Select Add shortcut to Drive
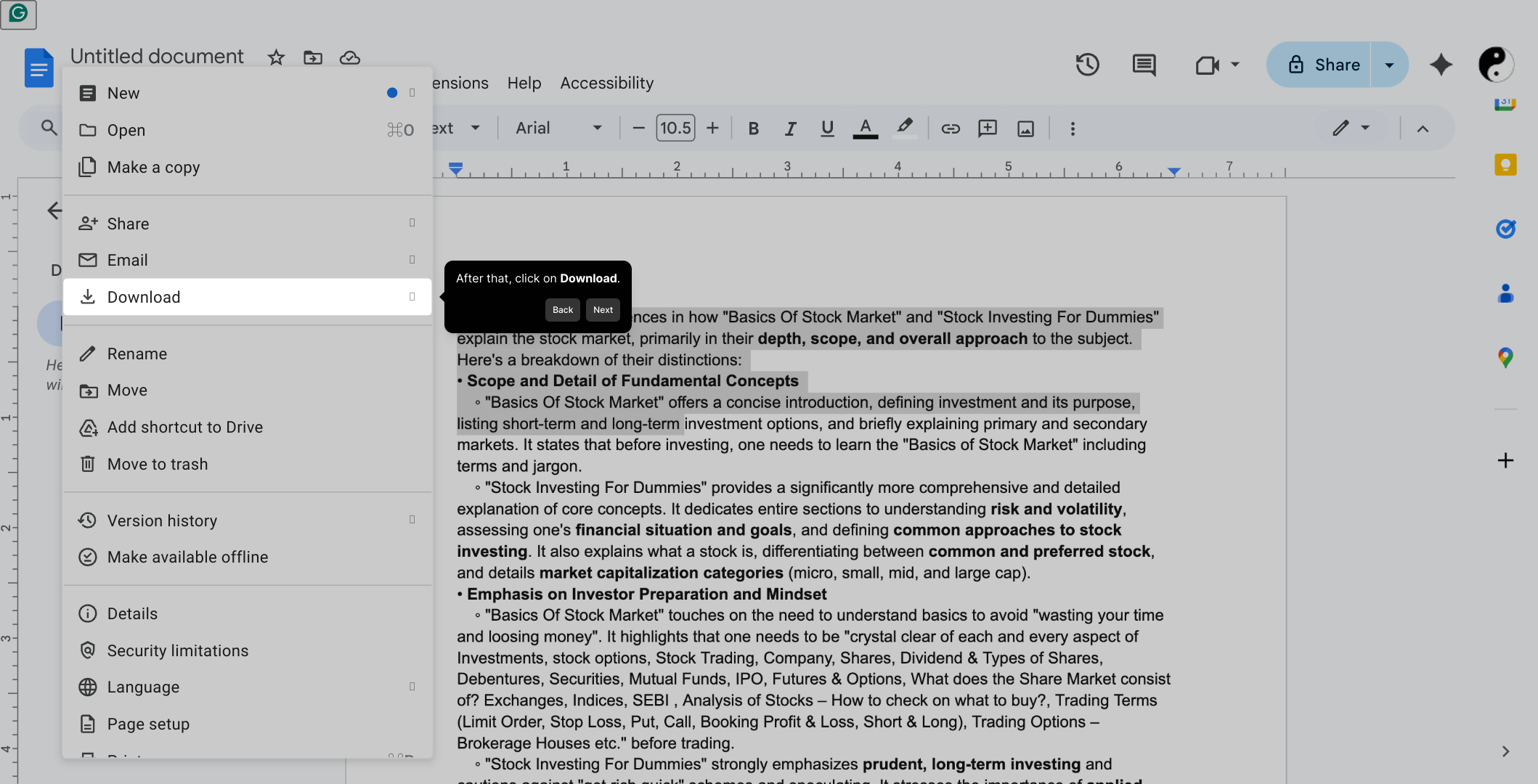 click(x=247, y=427)
